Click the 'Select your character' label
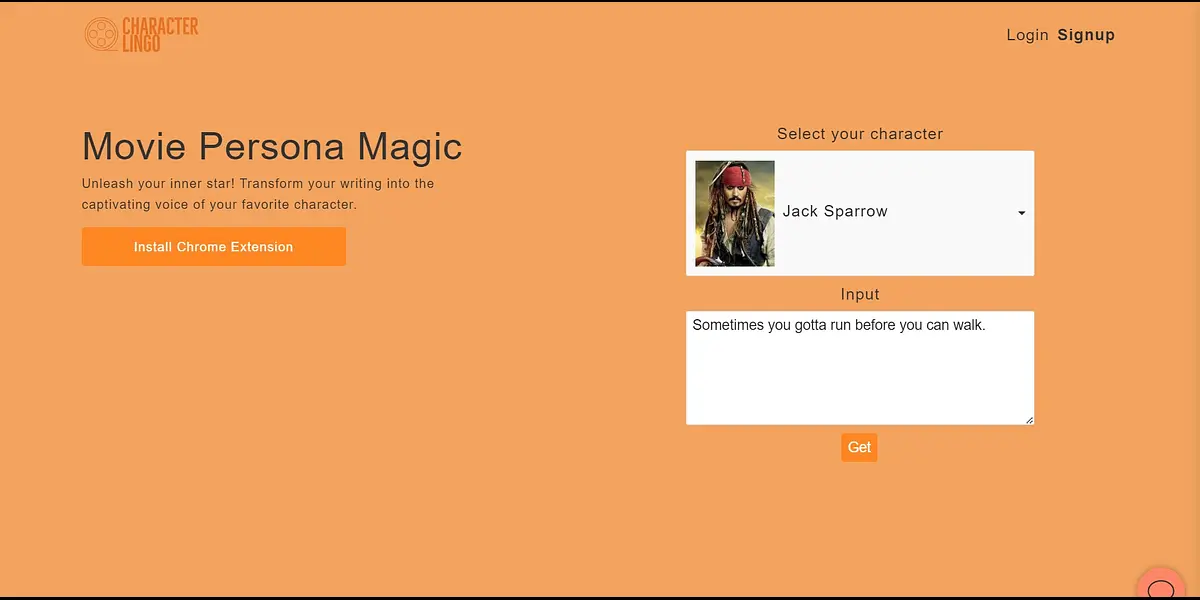1200x600 pixels. 860,134
